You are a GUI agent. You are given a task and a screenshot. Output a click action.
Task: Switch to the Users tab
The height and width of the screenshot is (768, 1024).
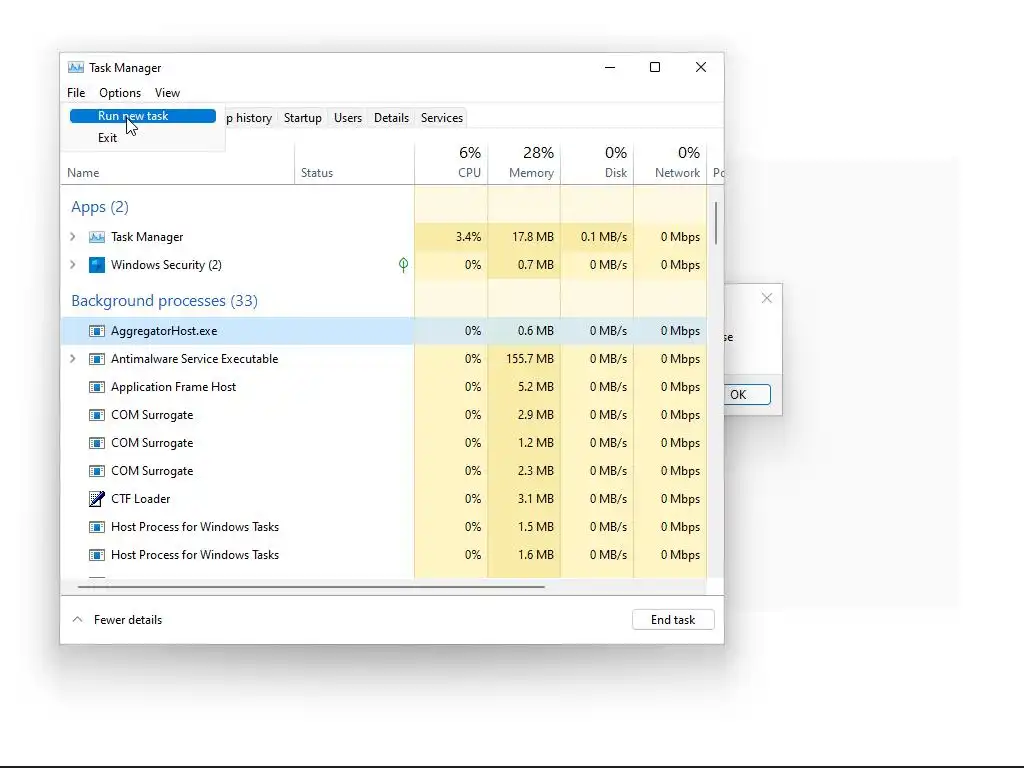pyautogui.click(x=347, y=118)
